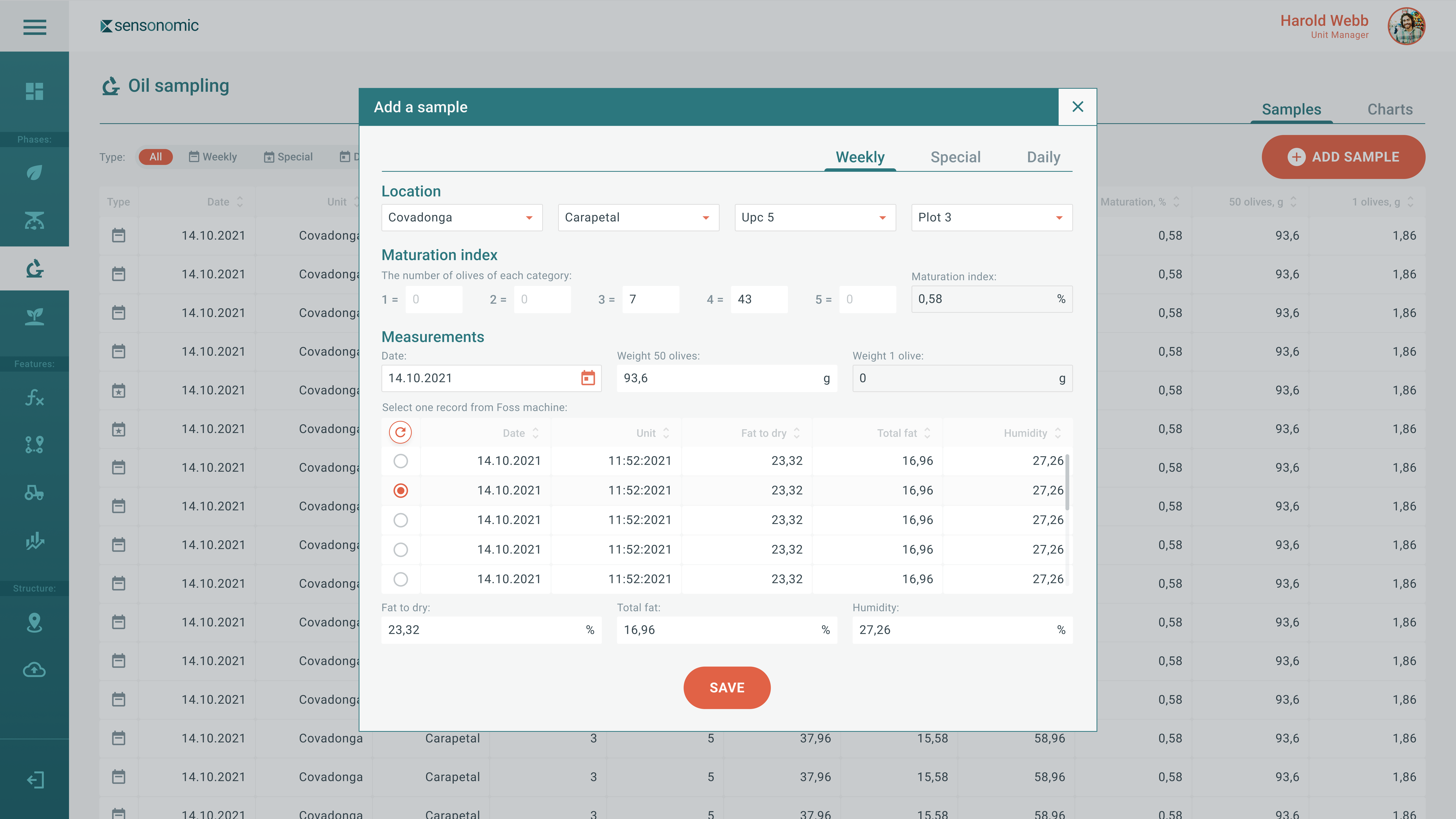Switch to the Special sample tab
The height and width of the screenshot is (819, 1456).
click(x=955, y=157)
